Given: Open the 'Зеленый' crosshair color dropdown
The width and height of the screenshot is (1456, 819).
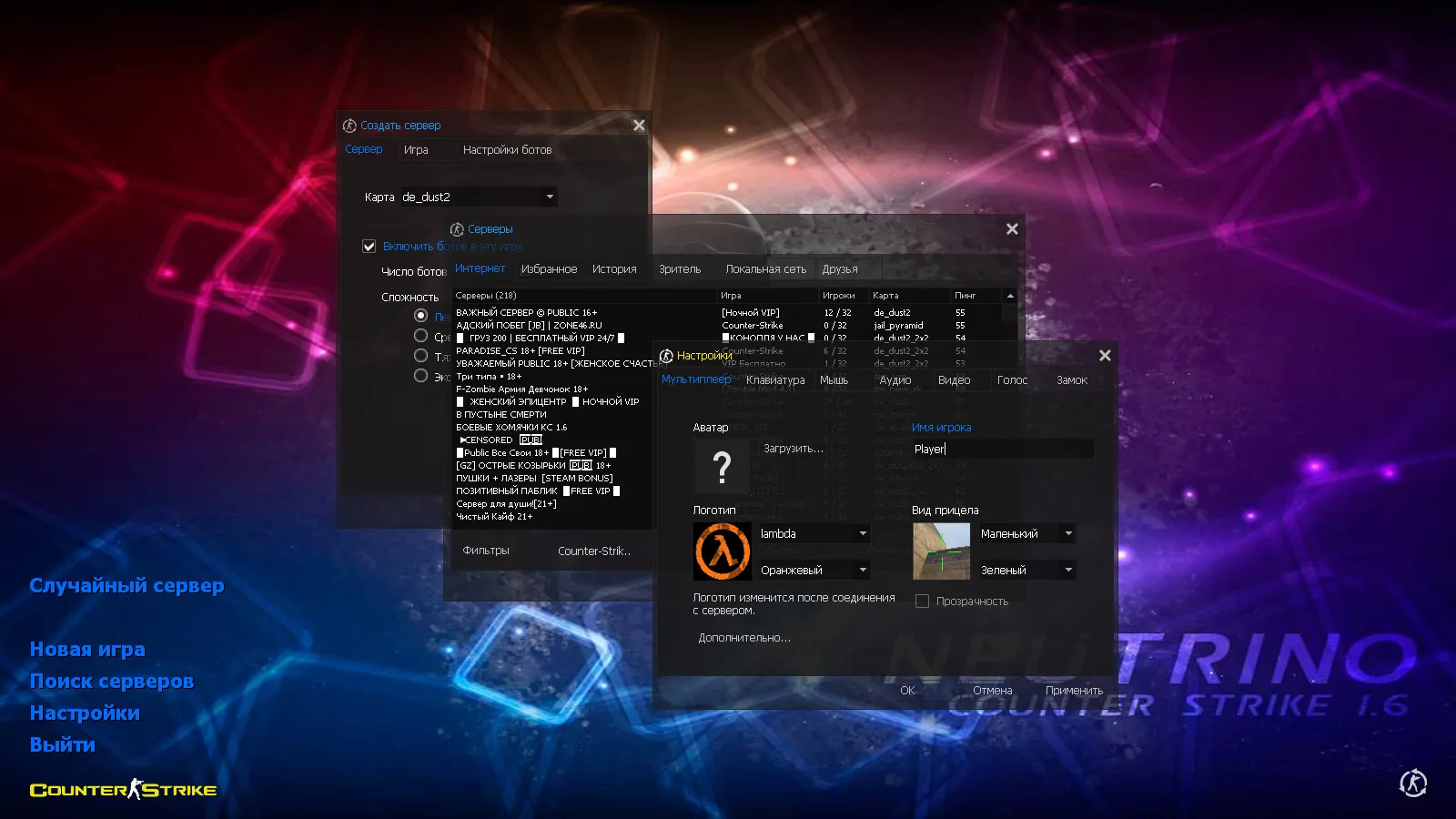Looking at the screenshot, I should pos(1067,571).
